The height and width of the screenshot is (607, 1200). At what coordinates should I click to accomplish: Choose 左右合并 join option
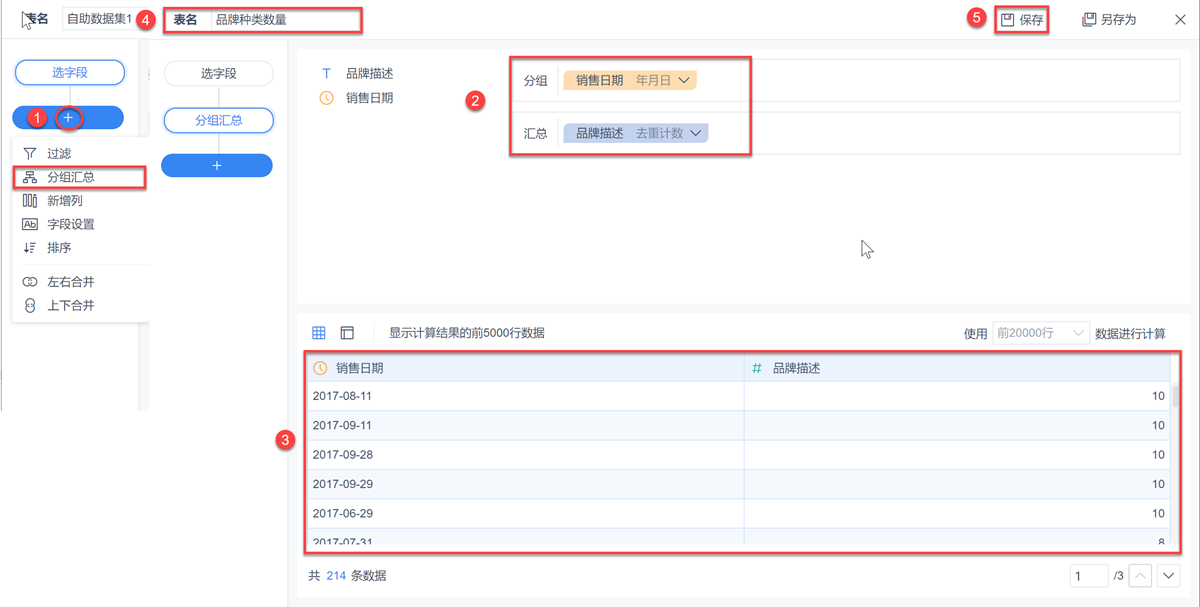tap(71, 282)
